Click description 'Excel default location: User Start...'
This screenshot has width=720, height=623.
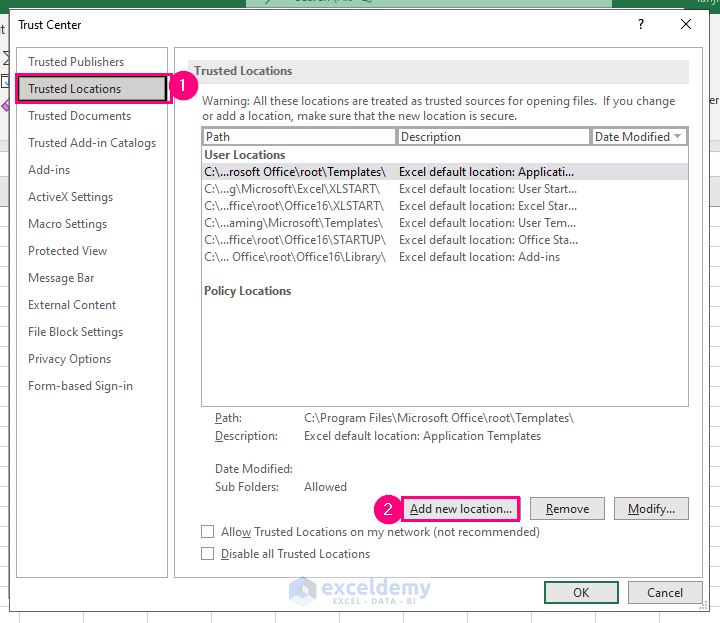tap(488, 189)
